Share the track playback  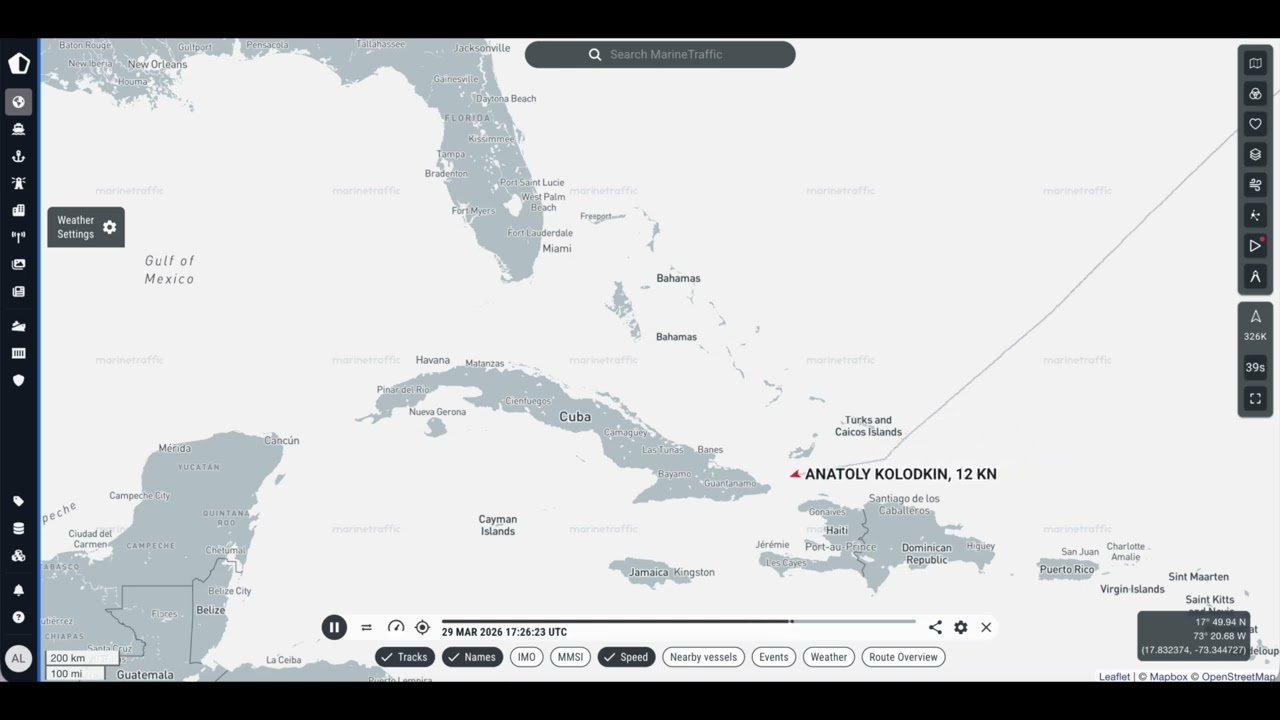click(x=935, y=627)
